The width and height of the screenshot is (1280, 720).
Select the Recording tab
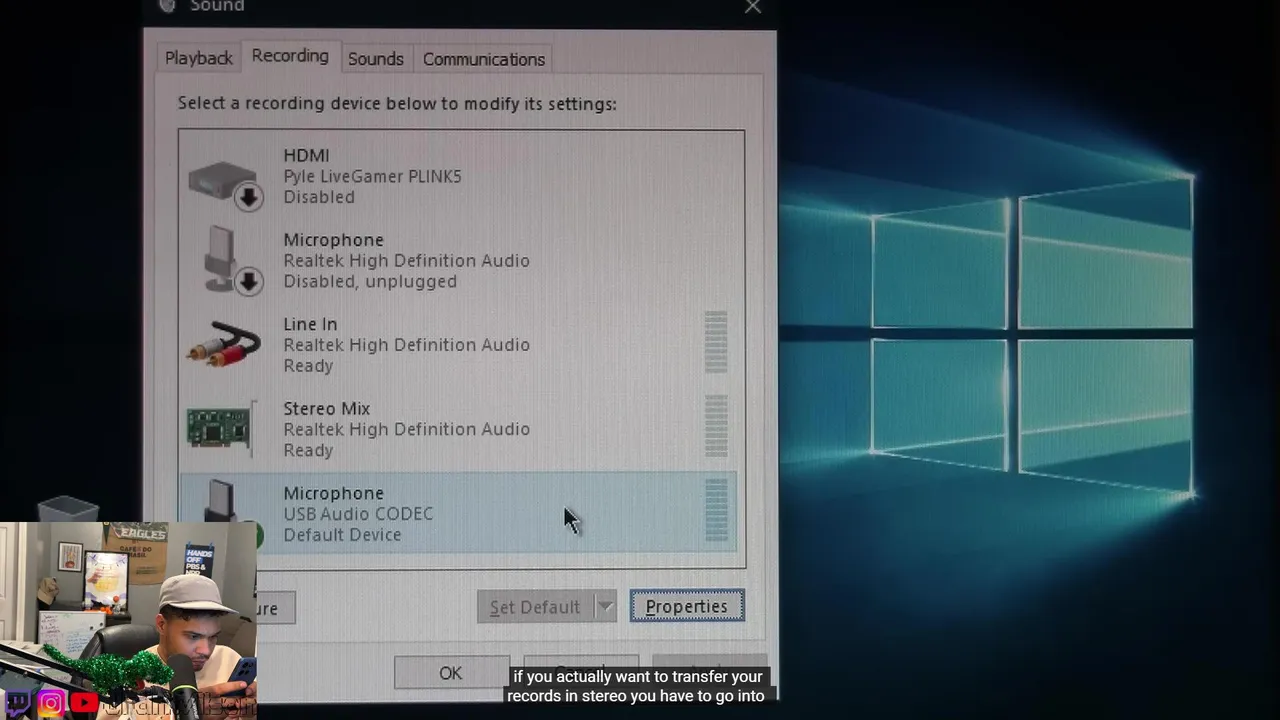tap(290, 56)
